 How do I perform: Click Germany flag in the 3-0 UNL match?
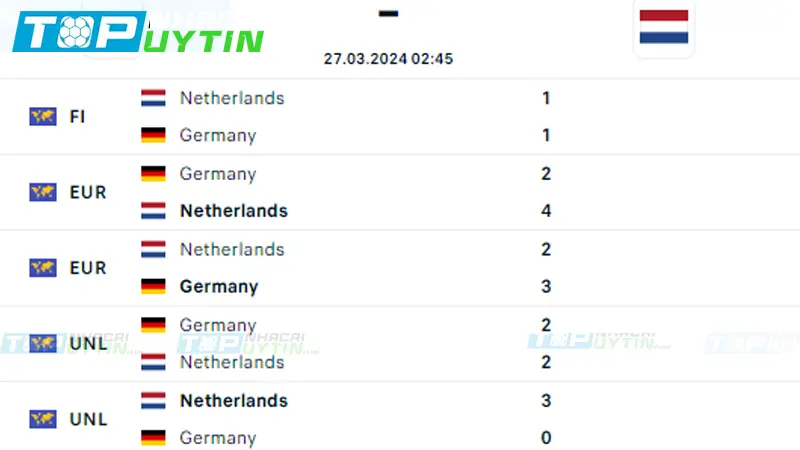(x=153, y=438)
